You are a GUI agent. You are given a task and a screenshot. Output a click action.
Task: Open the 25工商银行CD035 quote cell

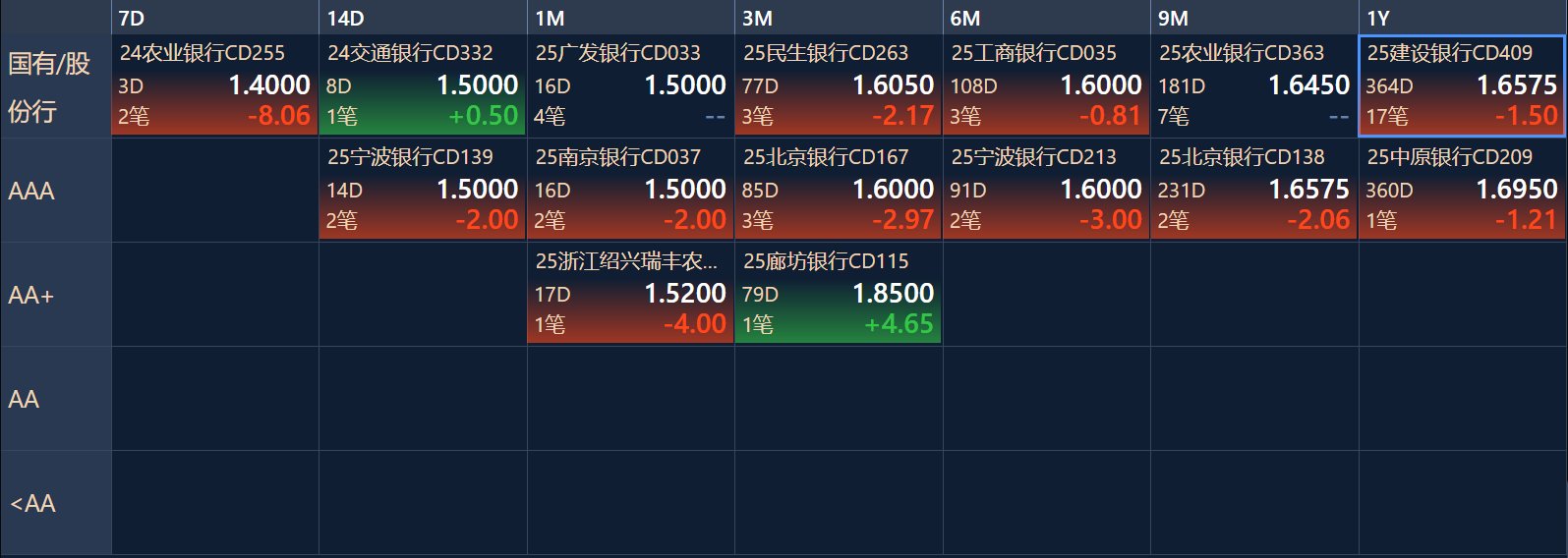1046,85
